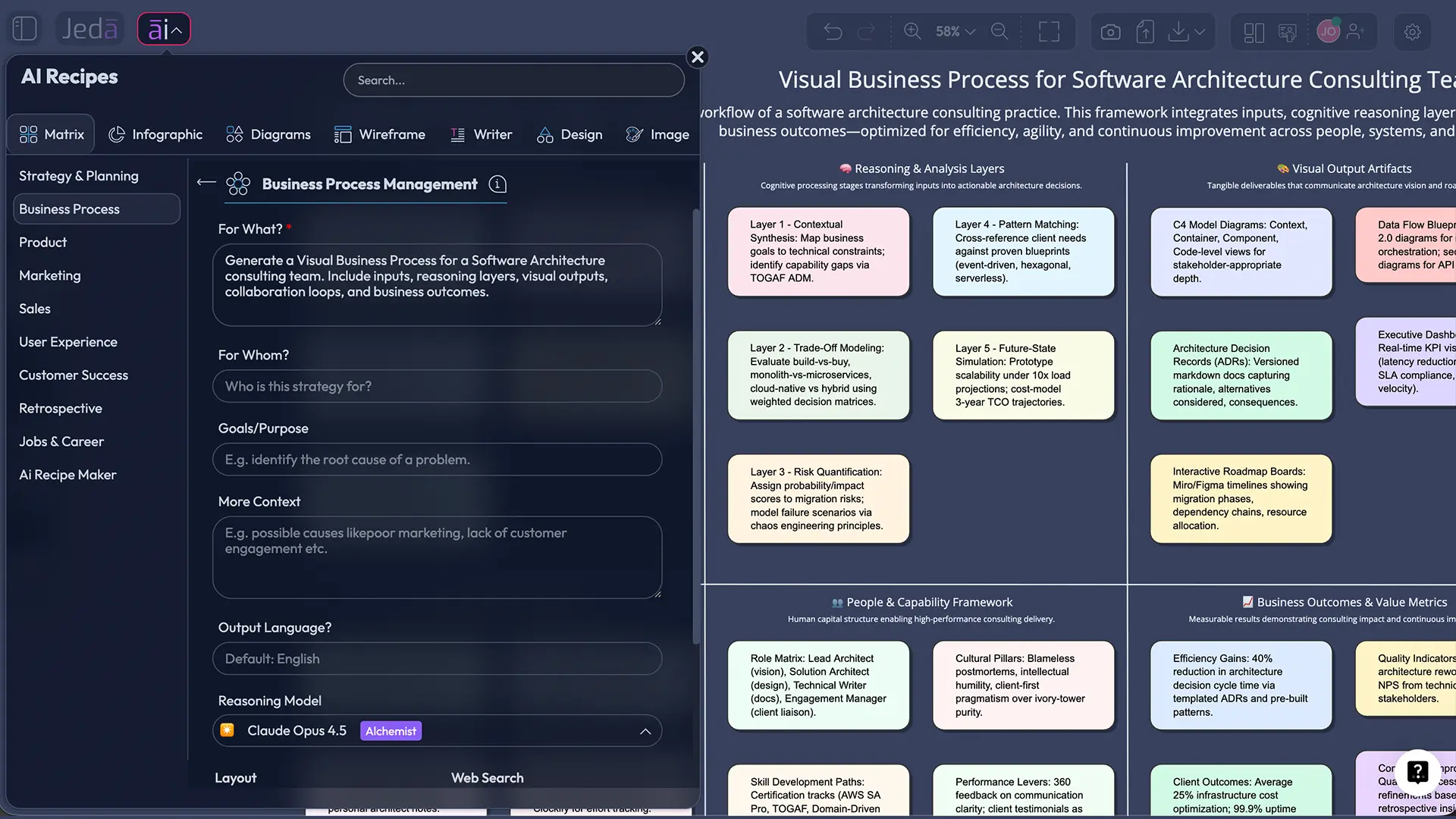Viewport: 1456px width, 819px height.
Task: Go back with the left arrow
Action: click(206, 182)
